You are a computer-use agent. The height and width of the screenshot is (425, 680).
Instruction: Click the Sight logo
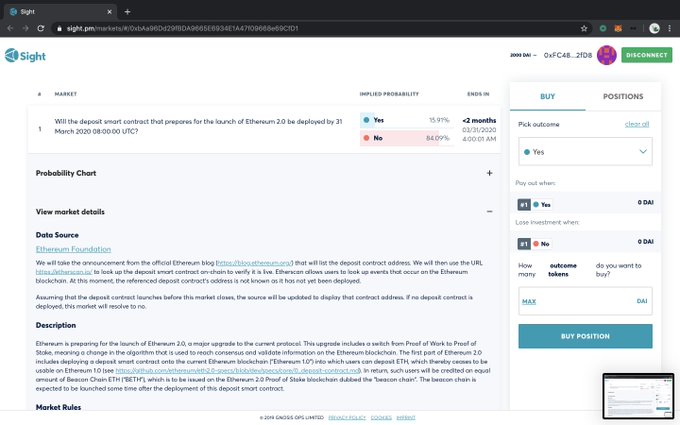coord(25,56)
